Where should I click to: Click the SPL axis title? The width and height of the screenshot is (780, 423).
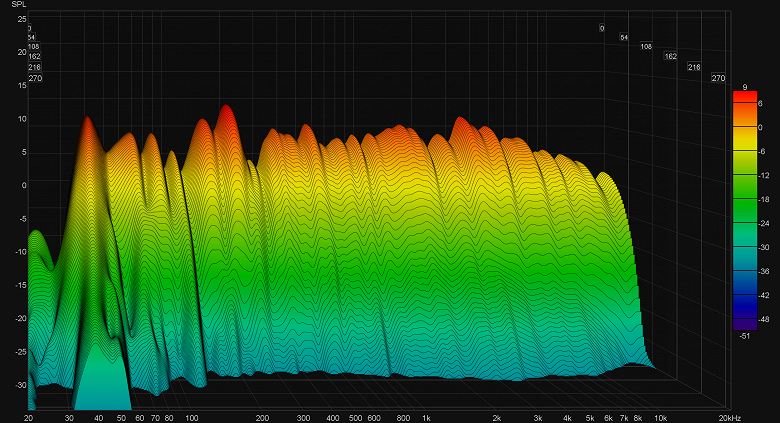[19, 4]
